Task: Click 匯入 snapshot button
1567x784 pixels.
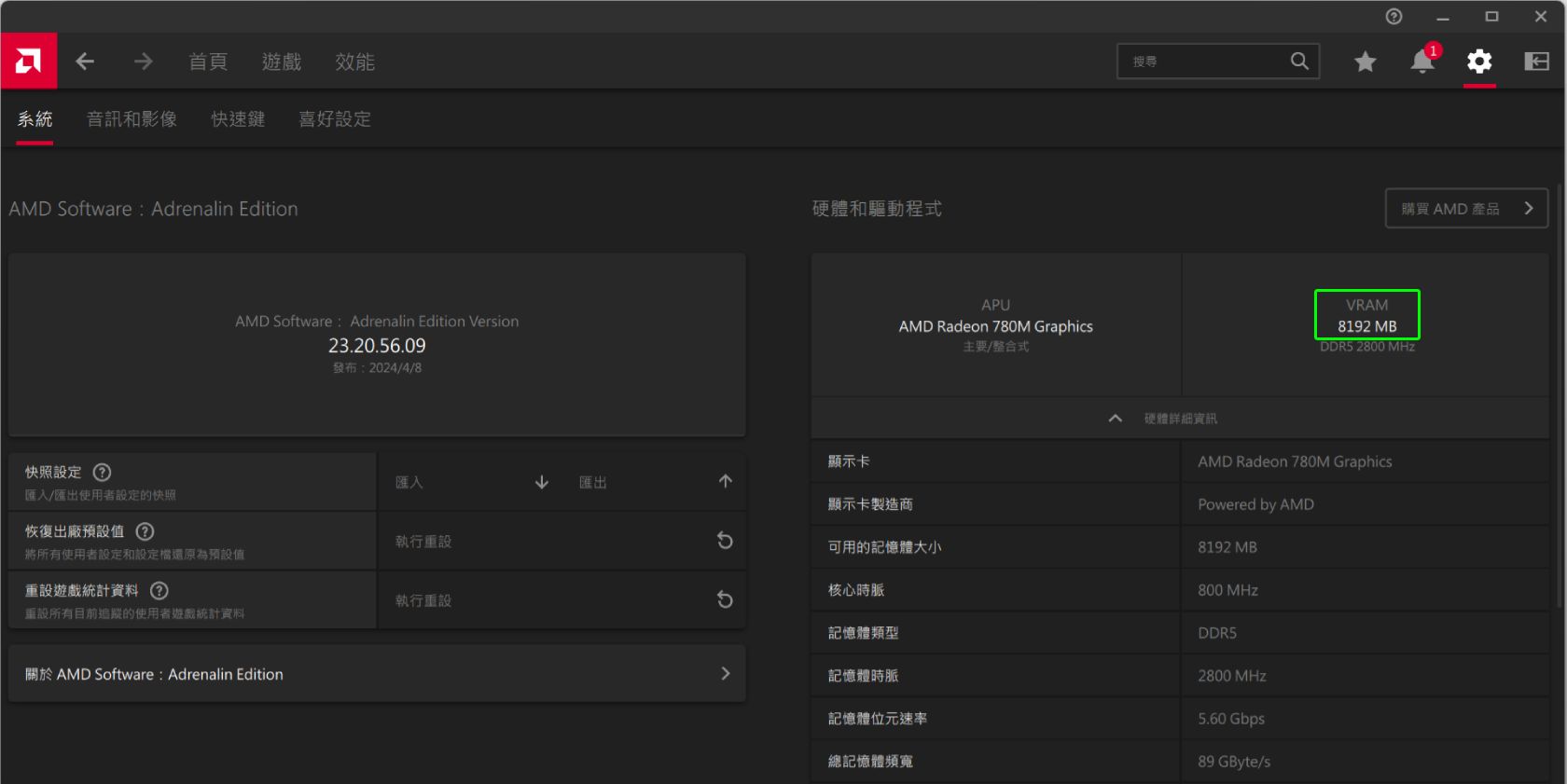Action: click(x=471, y=482)
